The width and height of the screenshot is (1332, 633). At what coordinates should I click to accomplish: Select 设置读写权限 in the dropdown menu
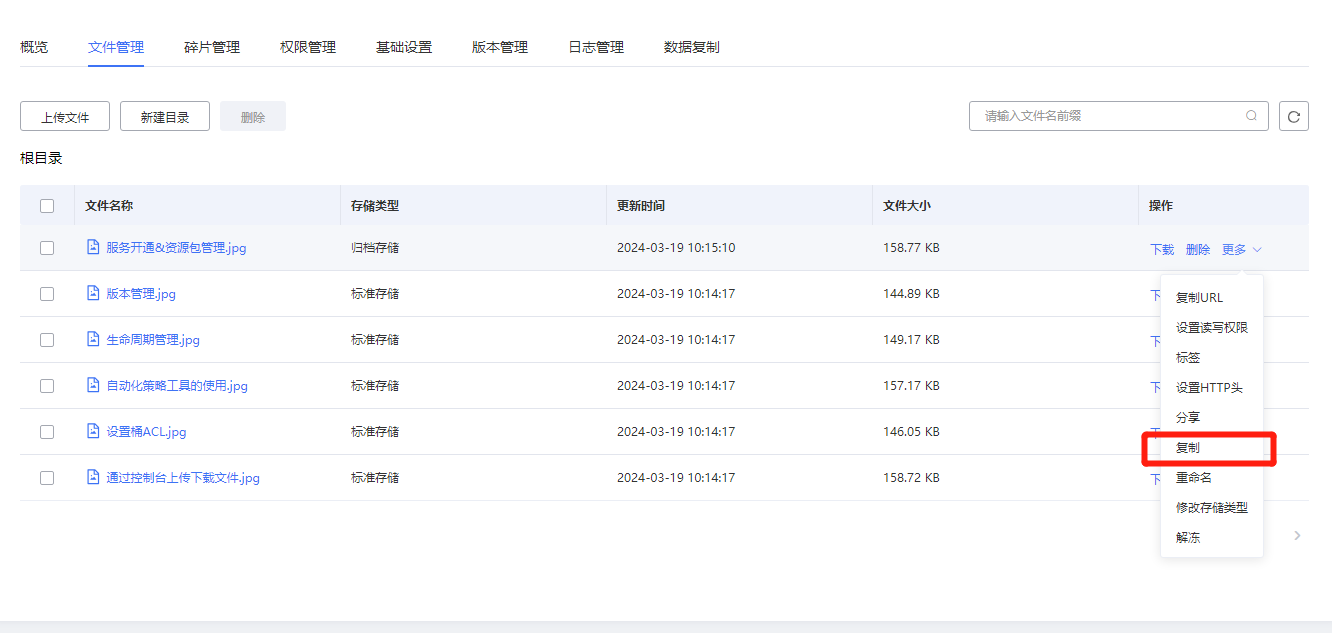pyautogui.click(x=1212, y=327)
